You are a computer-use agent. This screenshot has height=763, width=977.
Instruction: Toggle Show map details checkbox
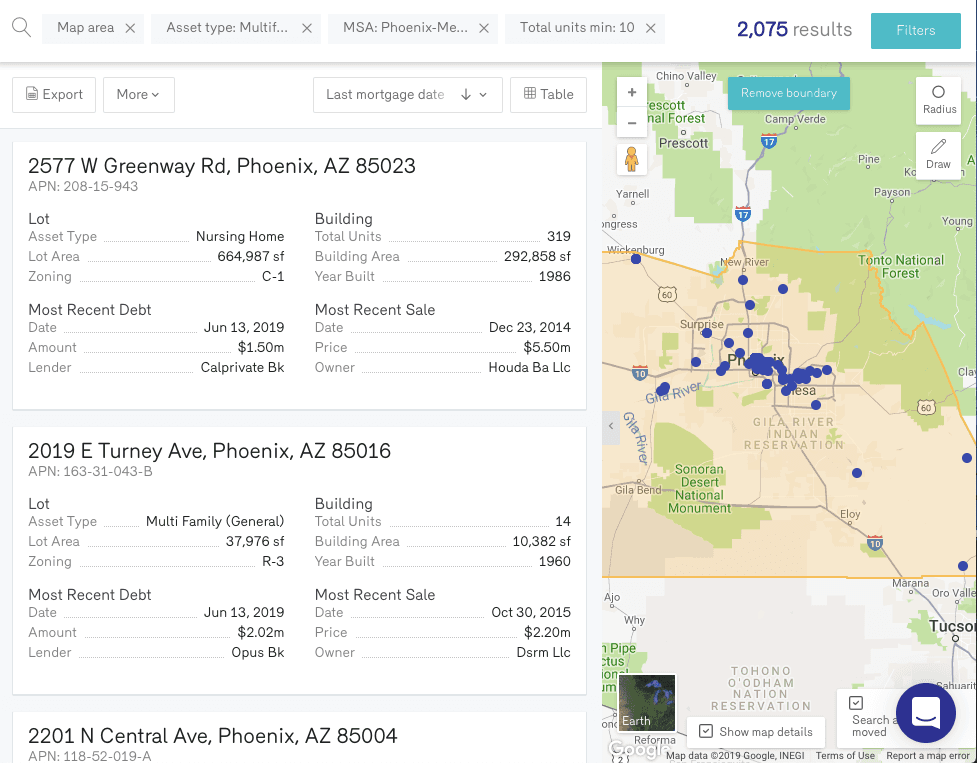click(706, 731)
